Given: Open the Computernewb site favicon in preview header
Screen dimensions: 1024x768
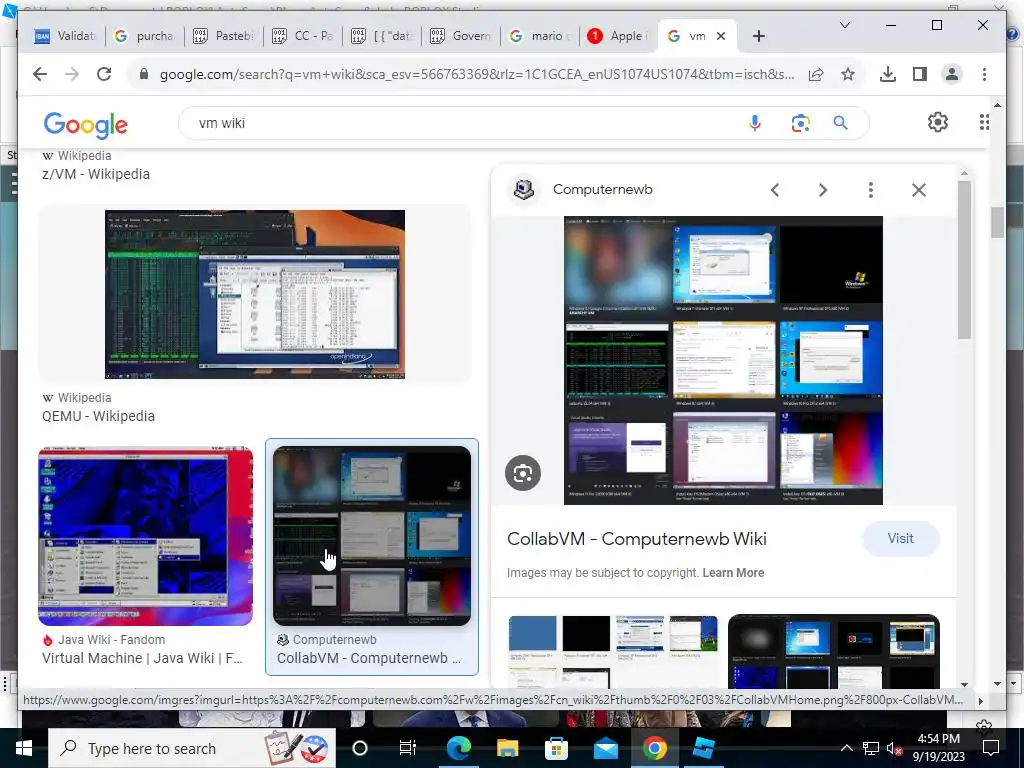Looking at the screenshot, I should click(x=524, y=189).
